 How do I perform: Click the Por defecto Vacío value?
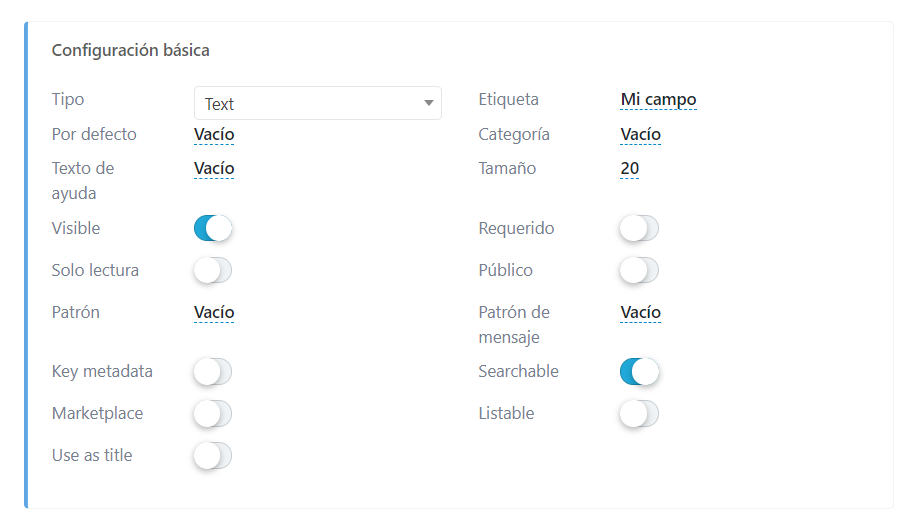point(214,135)
